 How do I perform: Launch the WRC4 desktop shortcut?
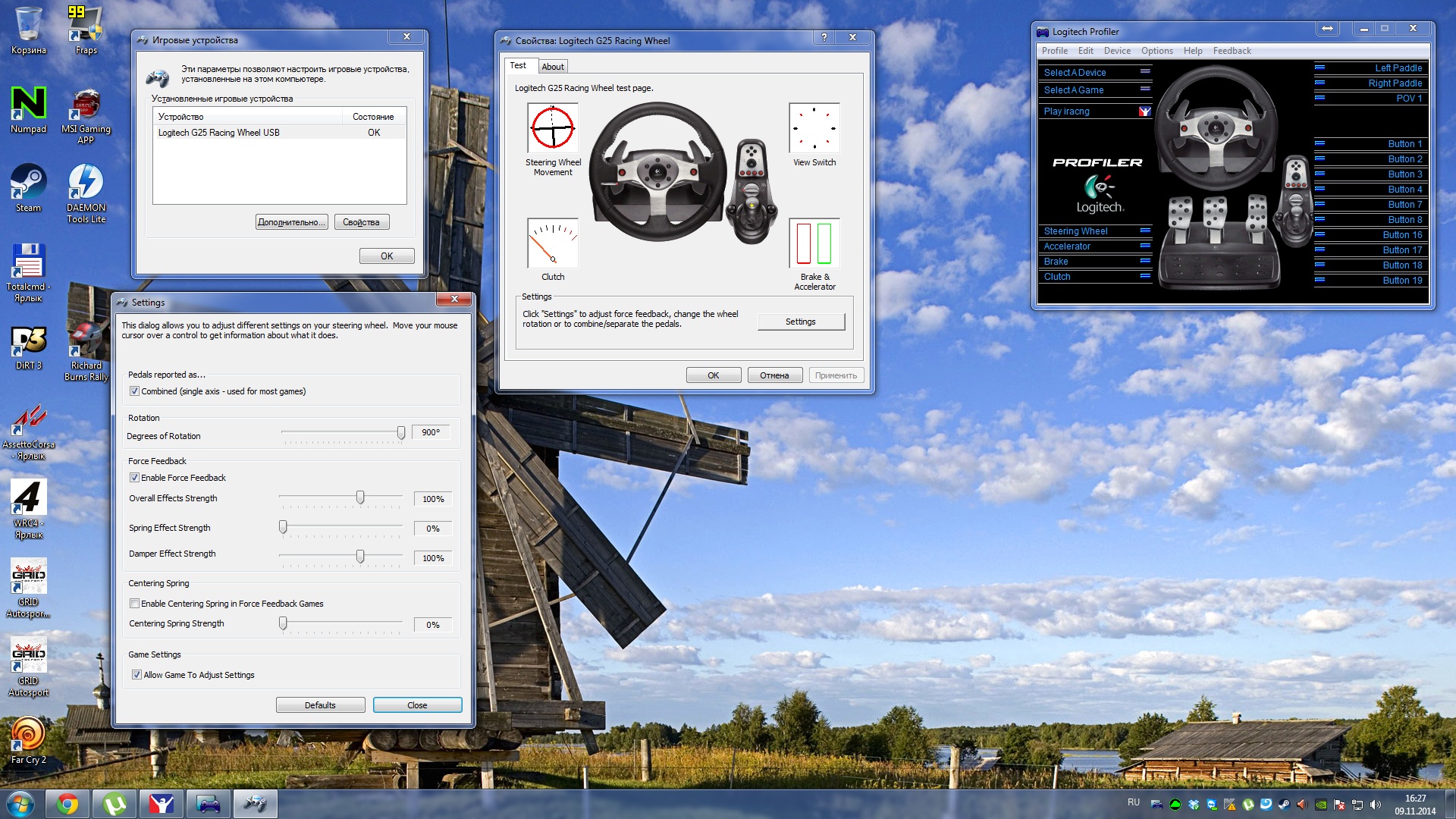[29, 509]
